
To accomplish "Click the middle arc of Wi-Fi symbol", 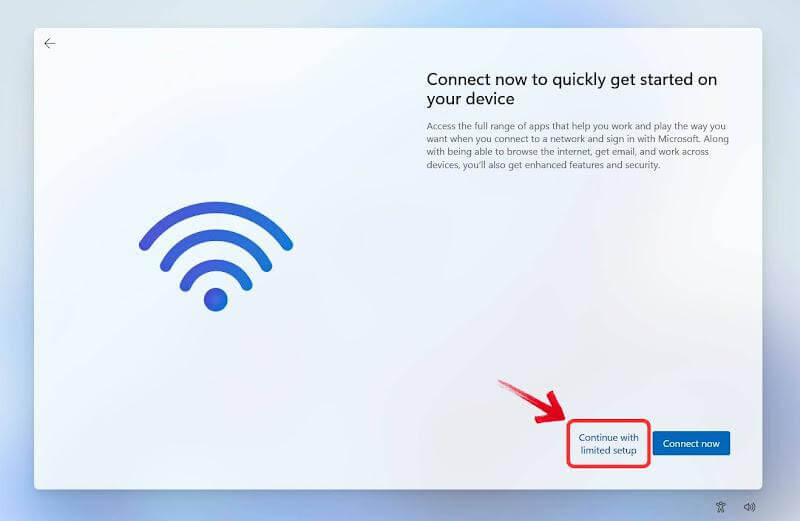I will pyautogui.click(x=216, y=242).
